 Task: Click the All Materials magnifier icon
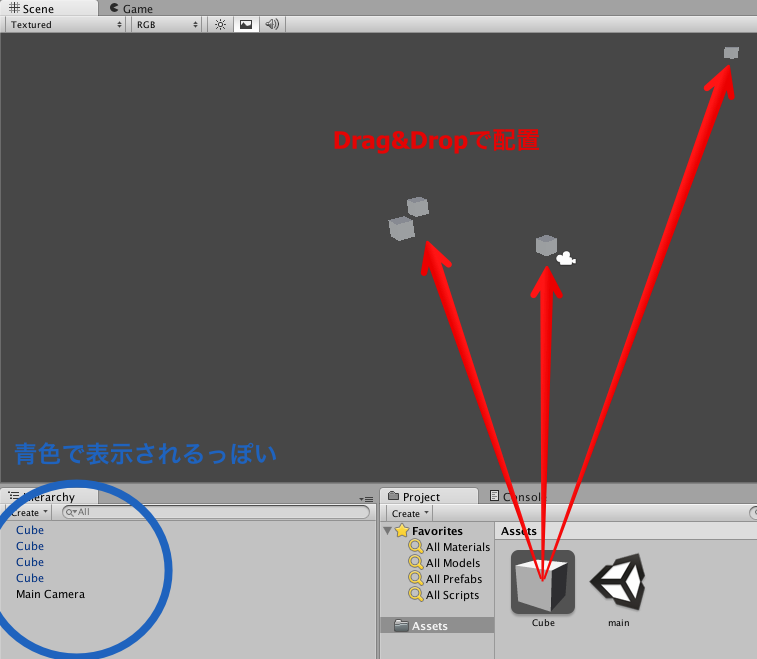(416, 546)
